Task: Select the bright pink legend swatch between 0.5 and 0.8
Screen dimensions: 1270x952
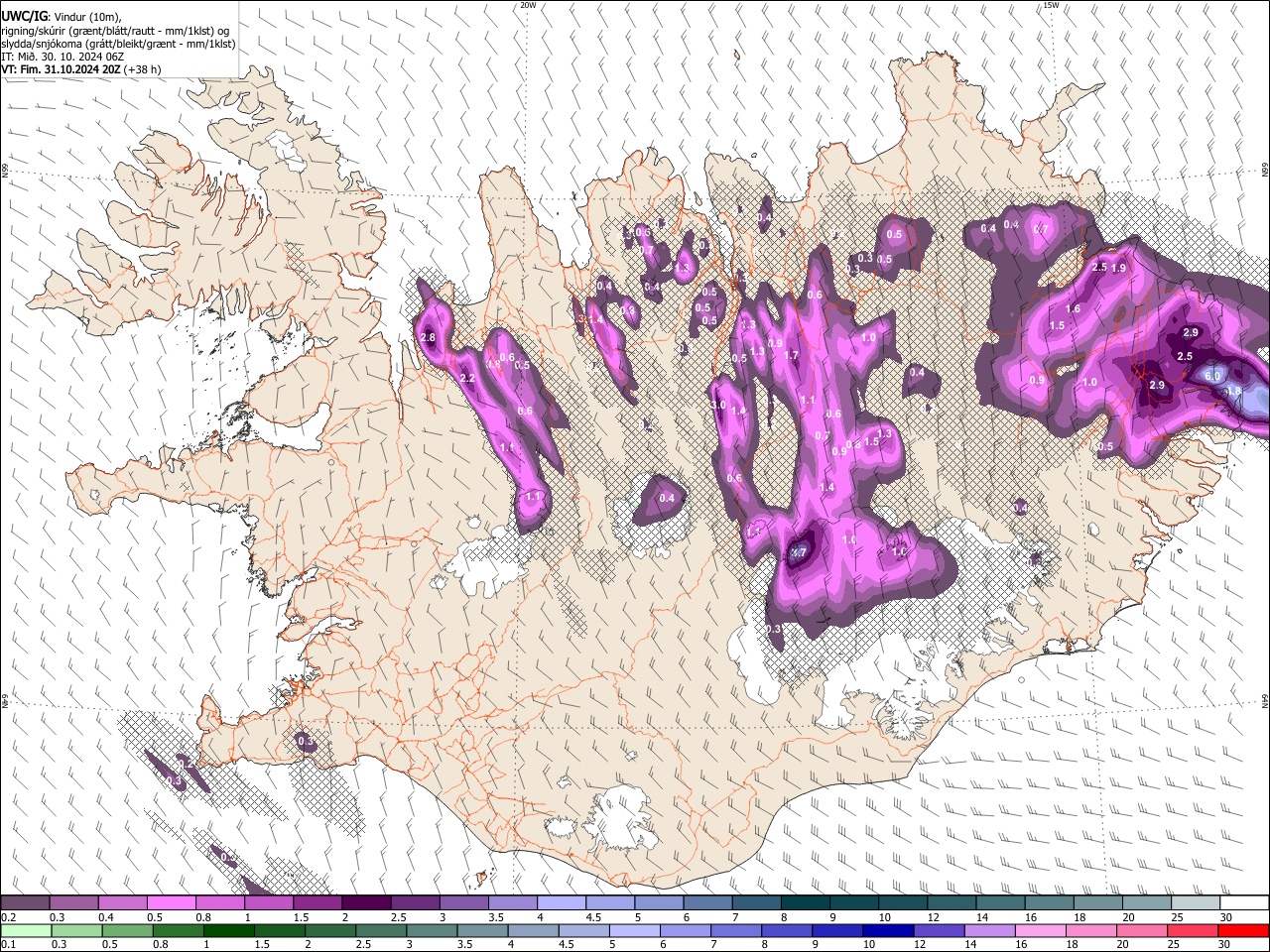Action: click(x=172, y=903)
